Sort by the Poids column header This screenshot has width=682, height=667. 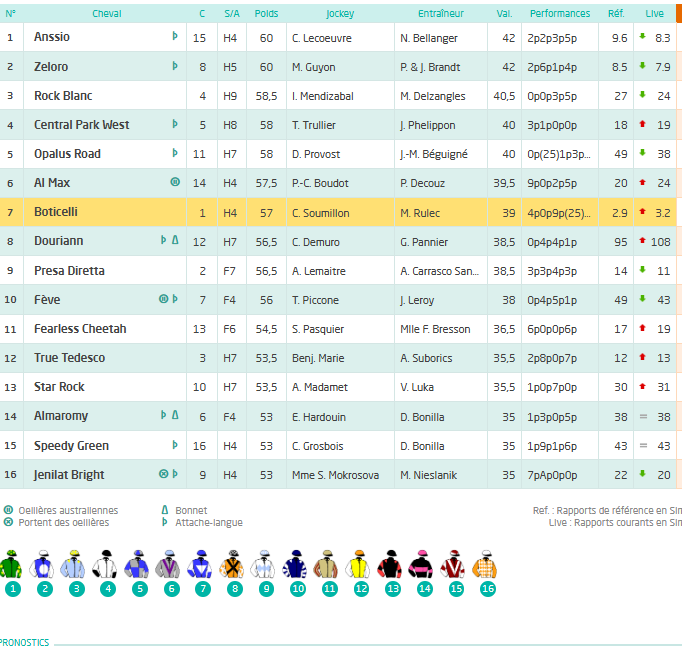point(266,13)
